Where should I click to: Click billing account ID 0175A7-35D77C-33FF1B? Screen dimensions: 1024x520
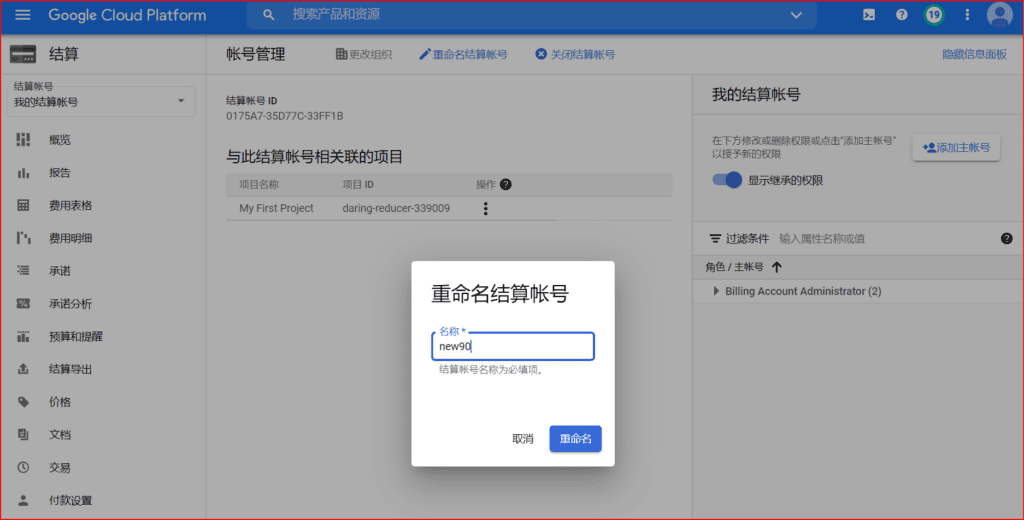coord(285,116)
